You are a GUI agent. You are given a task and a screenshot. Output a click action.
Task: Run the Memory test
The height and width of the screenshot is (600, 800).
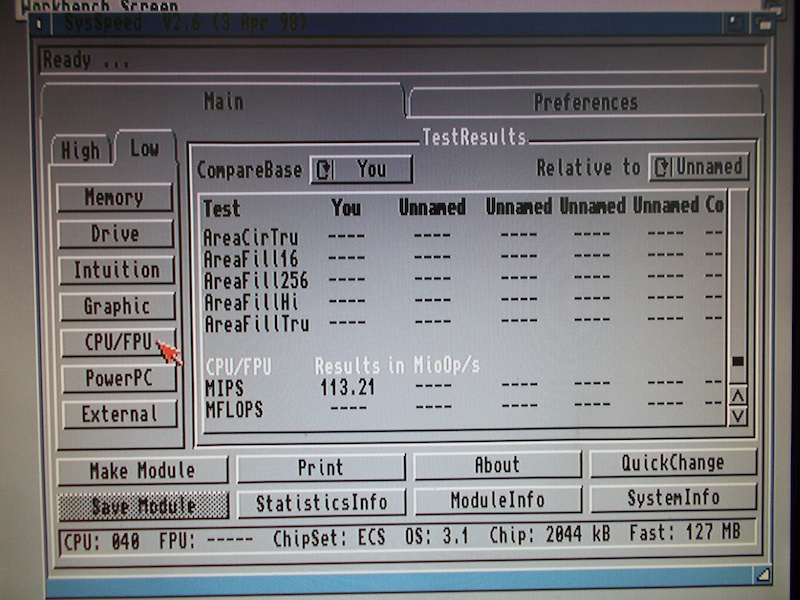114,198
